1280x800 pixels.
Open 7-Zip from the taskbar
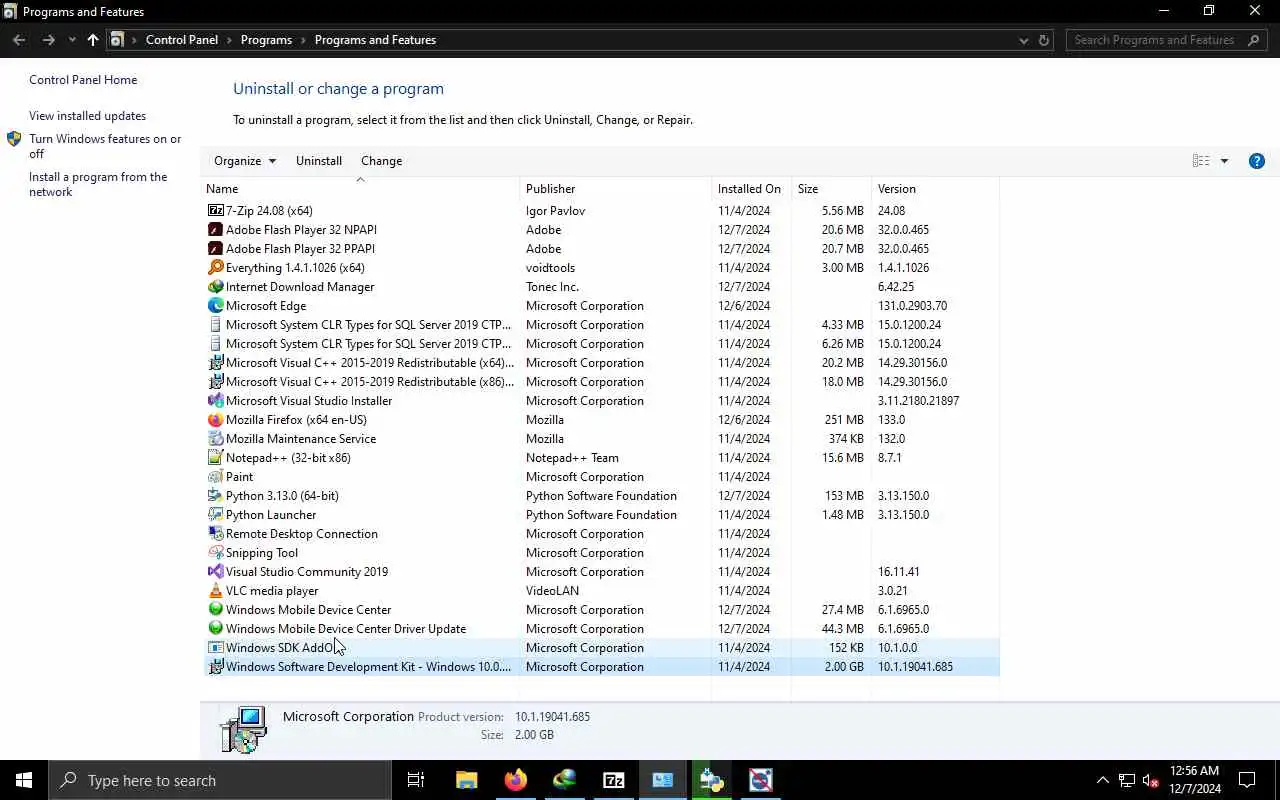[614, 780]
